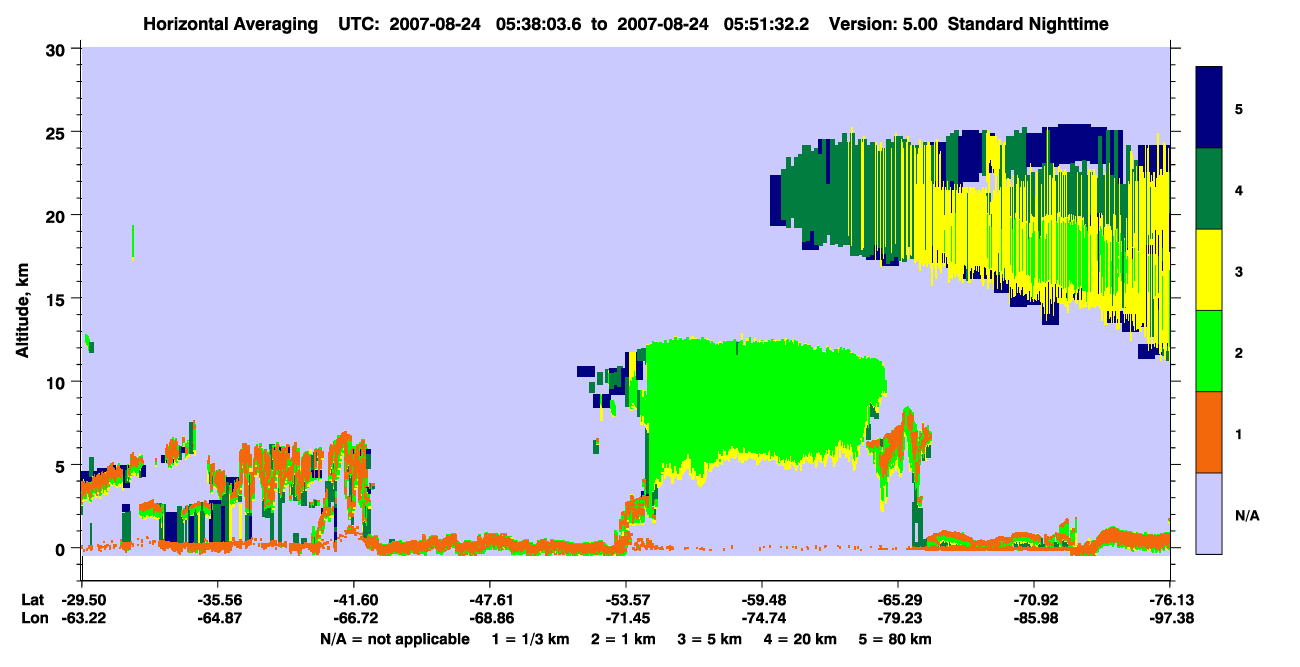Viewport: 1300px width, 667px height.
Task: Click latitude value -65.29
Action: pyautogui.click(x=898, y=600)
